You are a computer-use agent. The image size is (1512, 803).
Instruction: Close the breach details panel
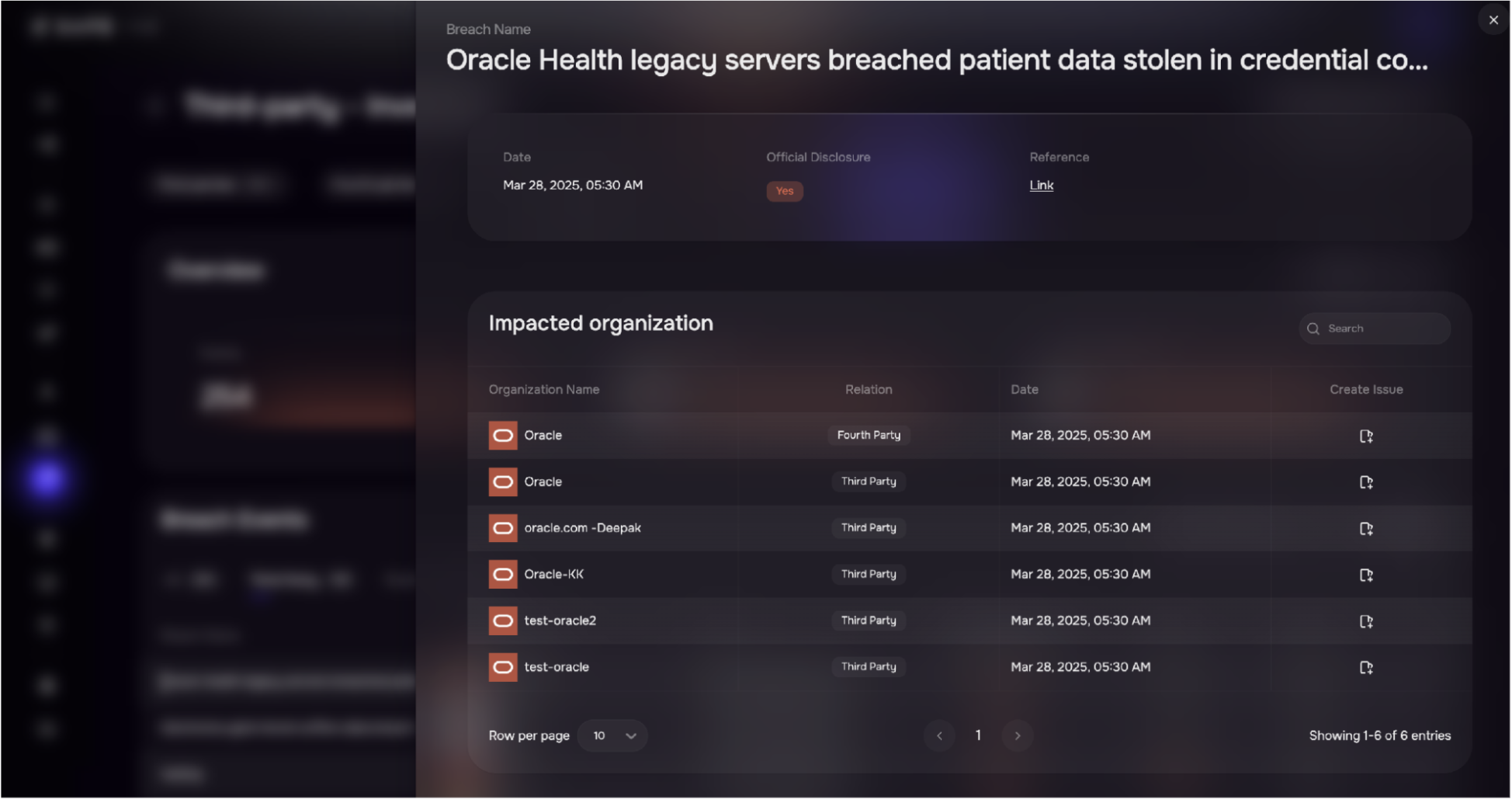point(1493,20)
